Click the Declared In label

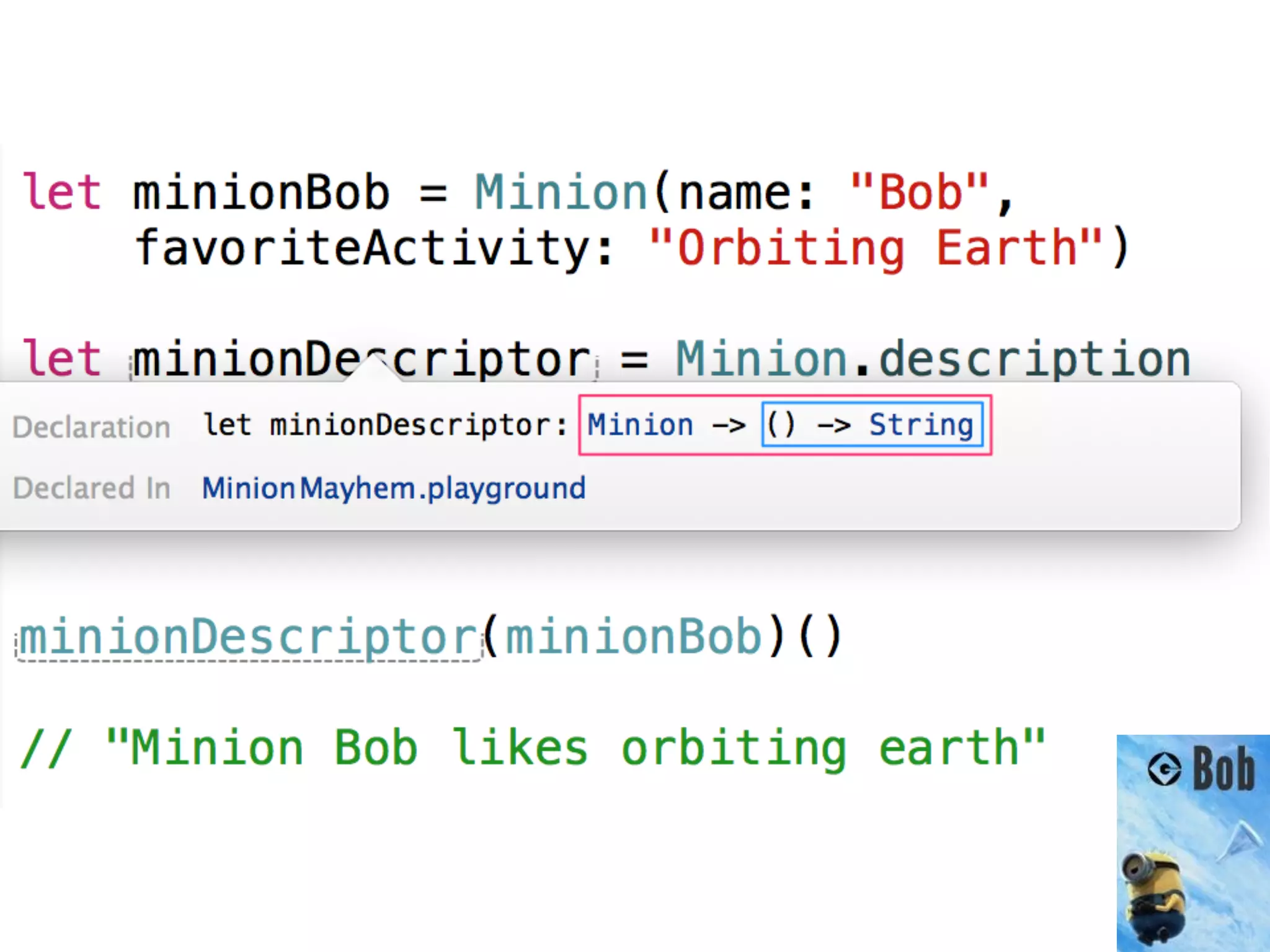[x=92, y=488]
